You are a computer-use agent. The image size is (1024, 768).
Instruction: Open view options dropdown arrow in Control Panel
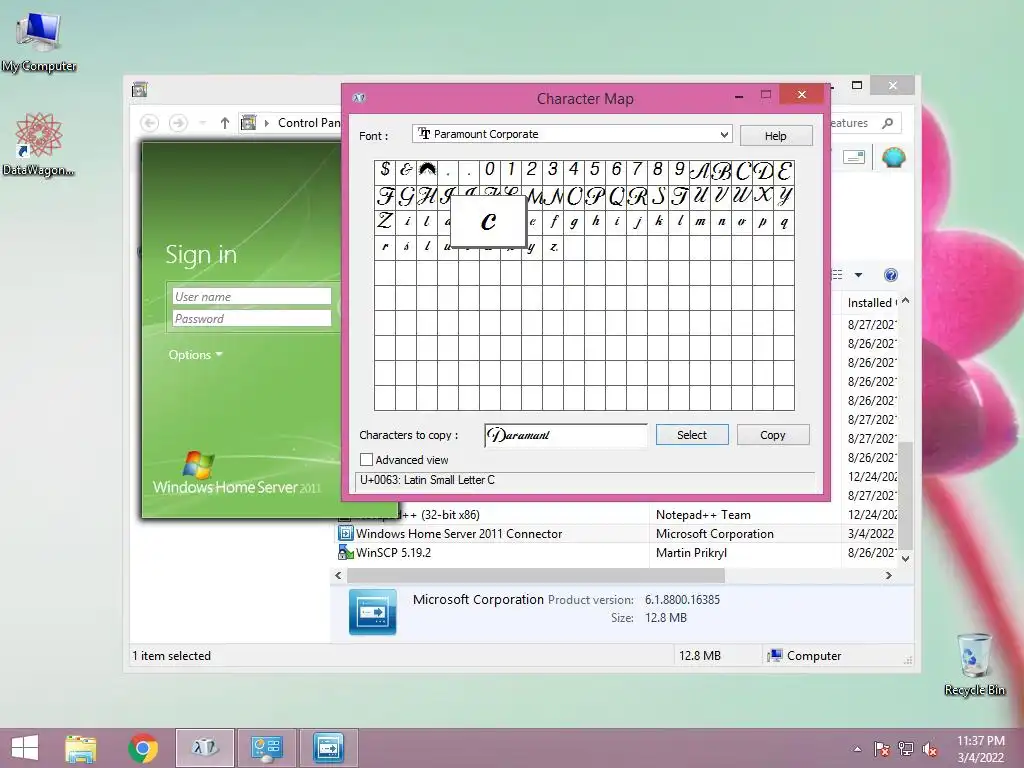858,275
